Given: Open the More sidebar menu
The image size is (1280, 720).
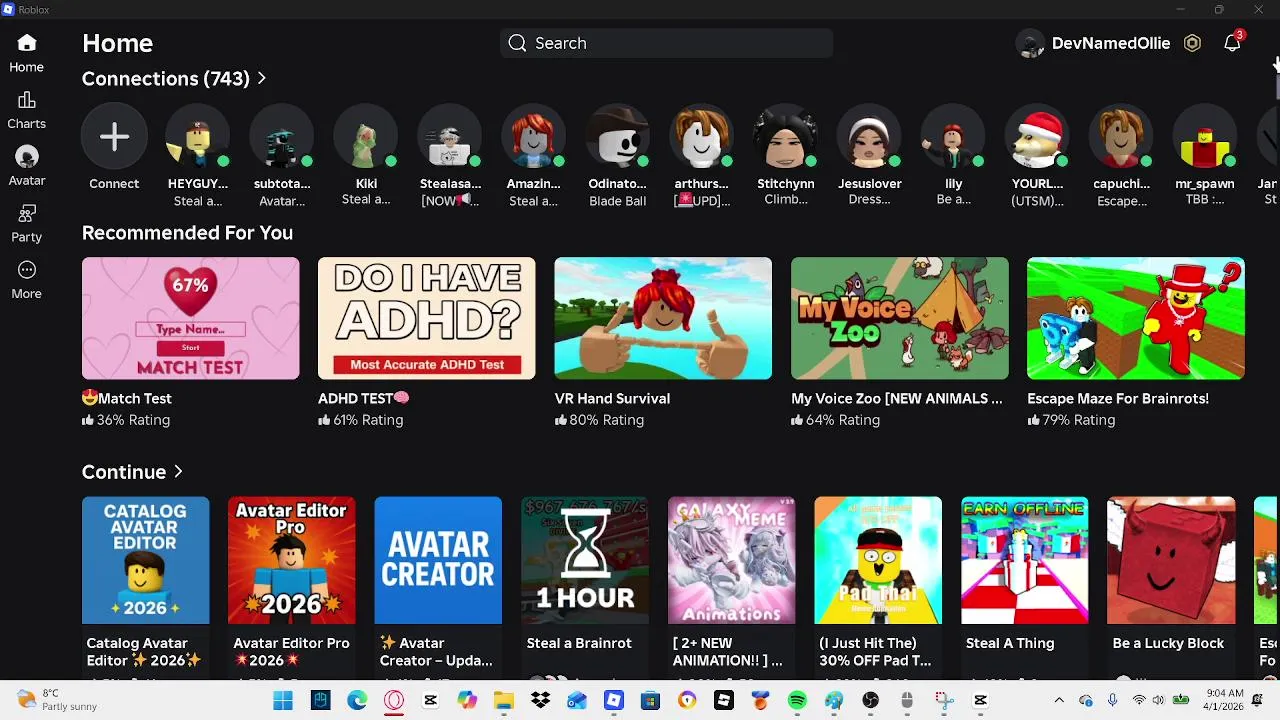Looking at the screenshot, I should (x=27, y=270).
